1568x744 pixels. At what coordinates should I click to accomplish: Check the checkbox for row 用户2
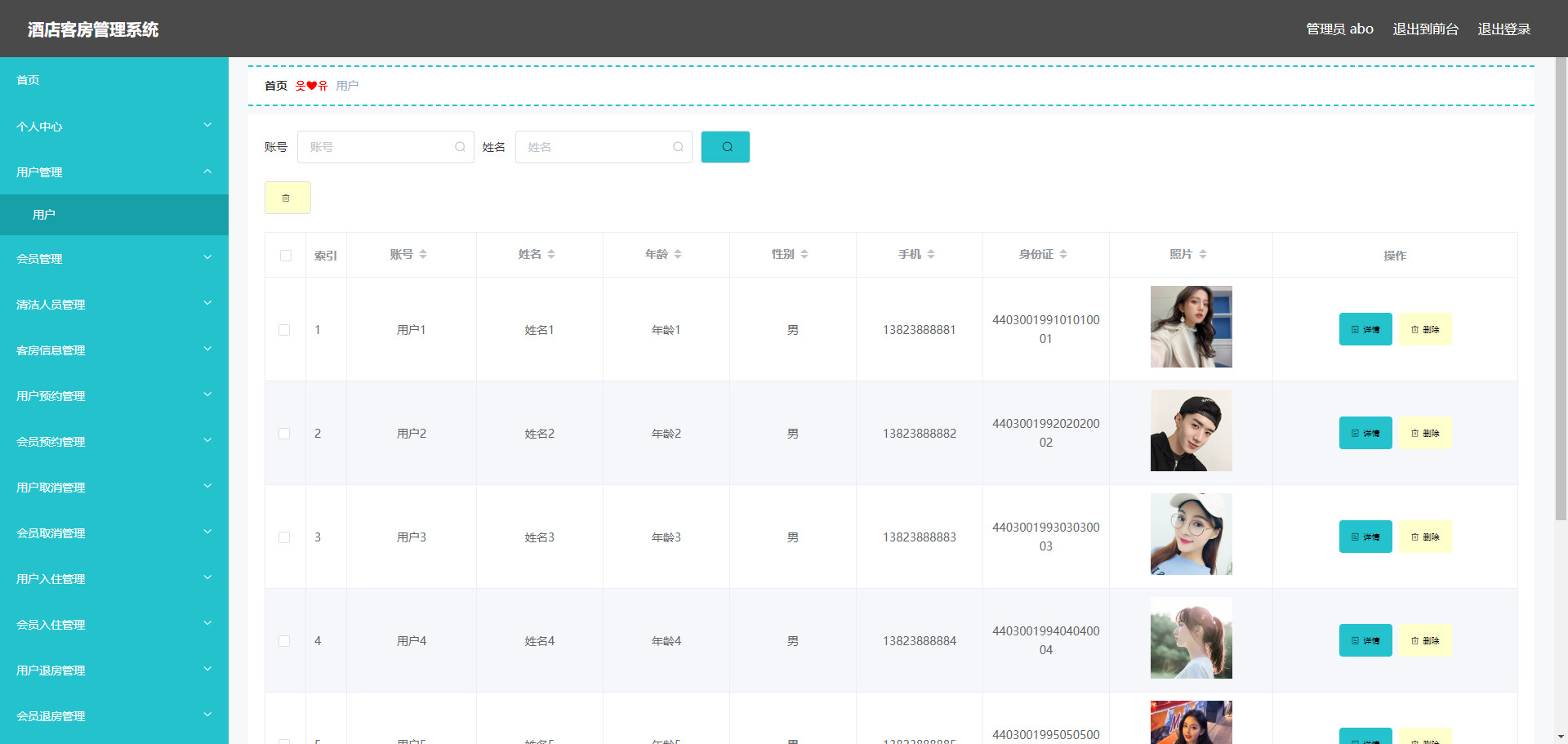[x=284, y=434]
